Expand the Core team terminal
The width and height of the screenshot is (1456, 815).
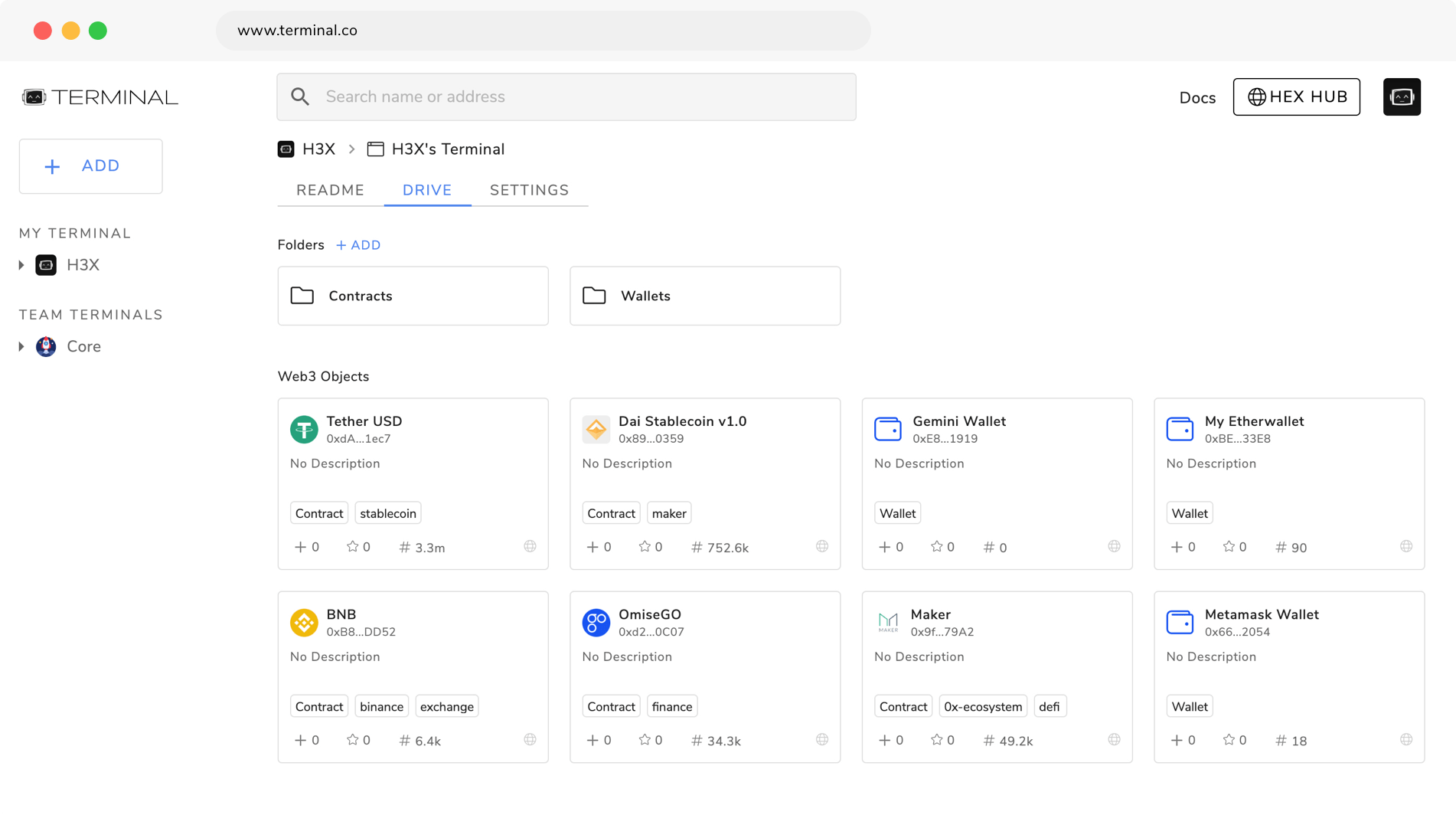tap(21, 346)
